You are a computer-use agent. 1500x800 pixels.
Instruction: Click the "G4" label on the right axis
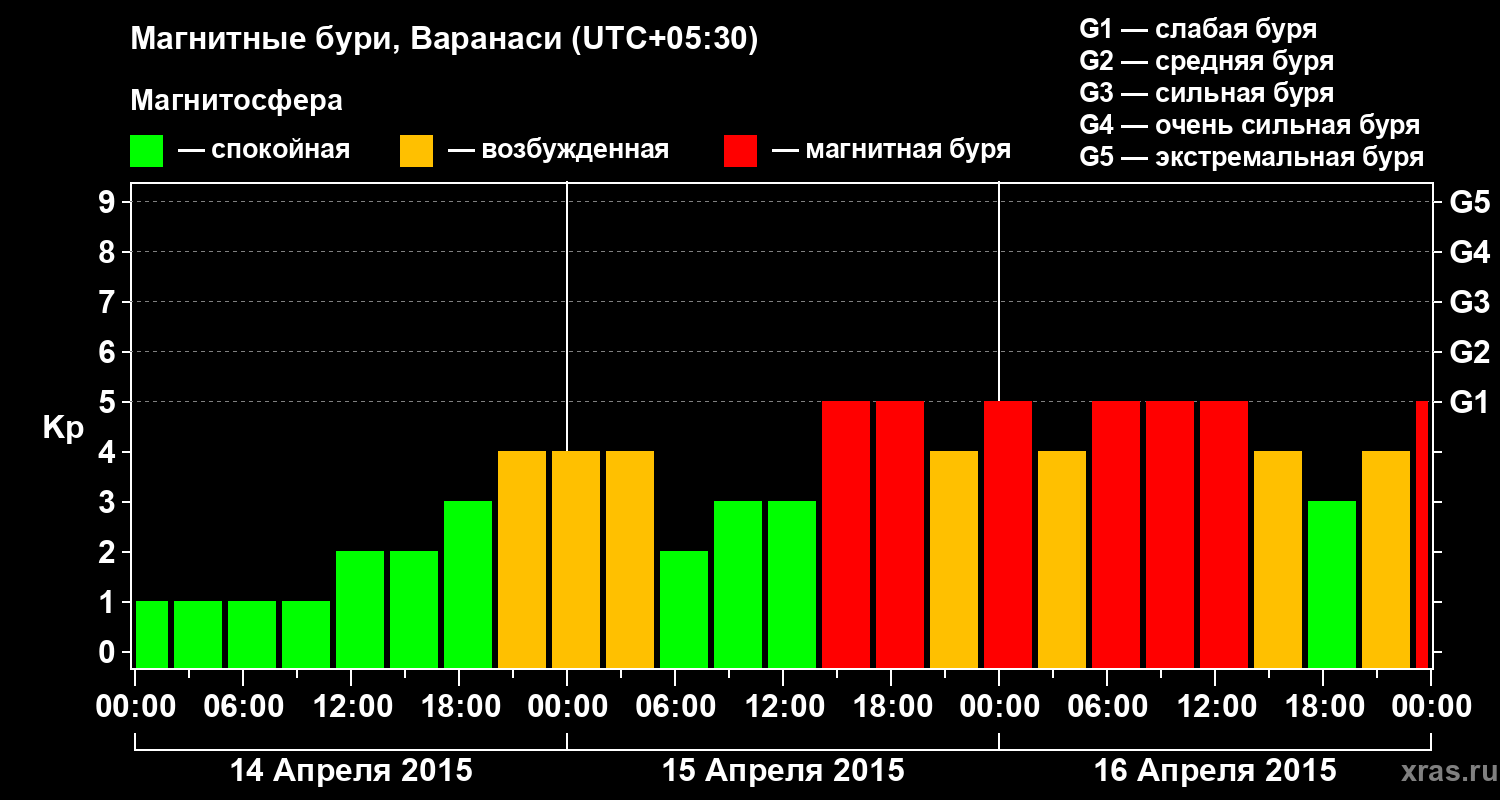(1469, 252)
